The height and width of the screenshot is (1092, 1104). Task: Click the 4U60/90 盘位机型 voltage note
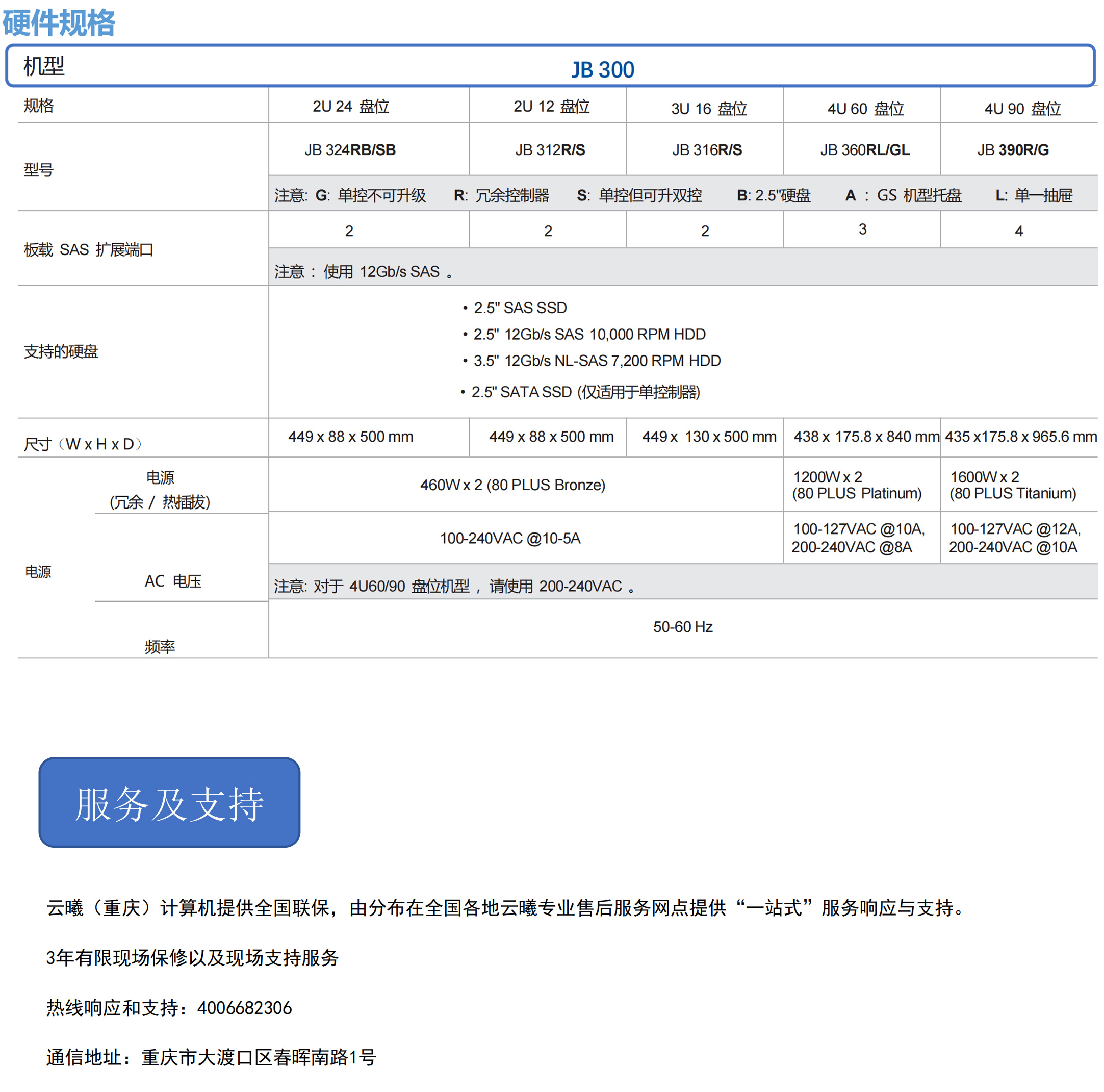455,586
